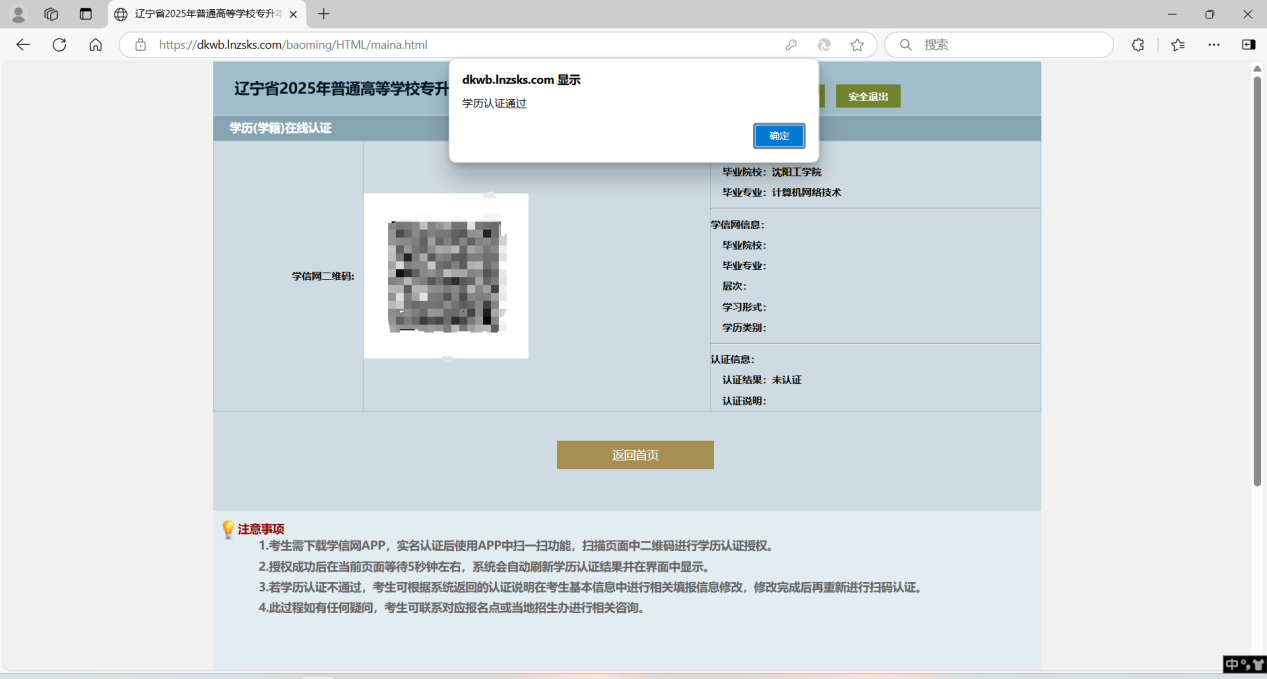
Task: Open the workspaces icon in title bar
Action: tap(51, 14)
